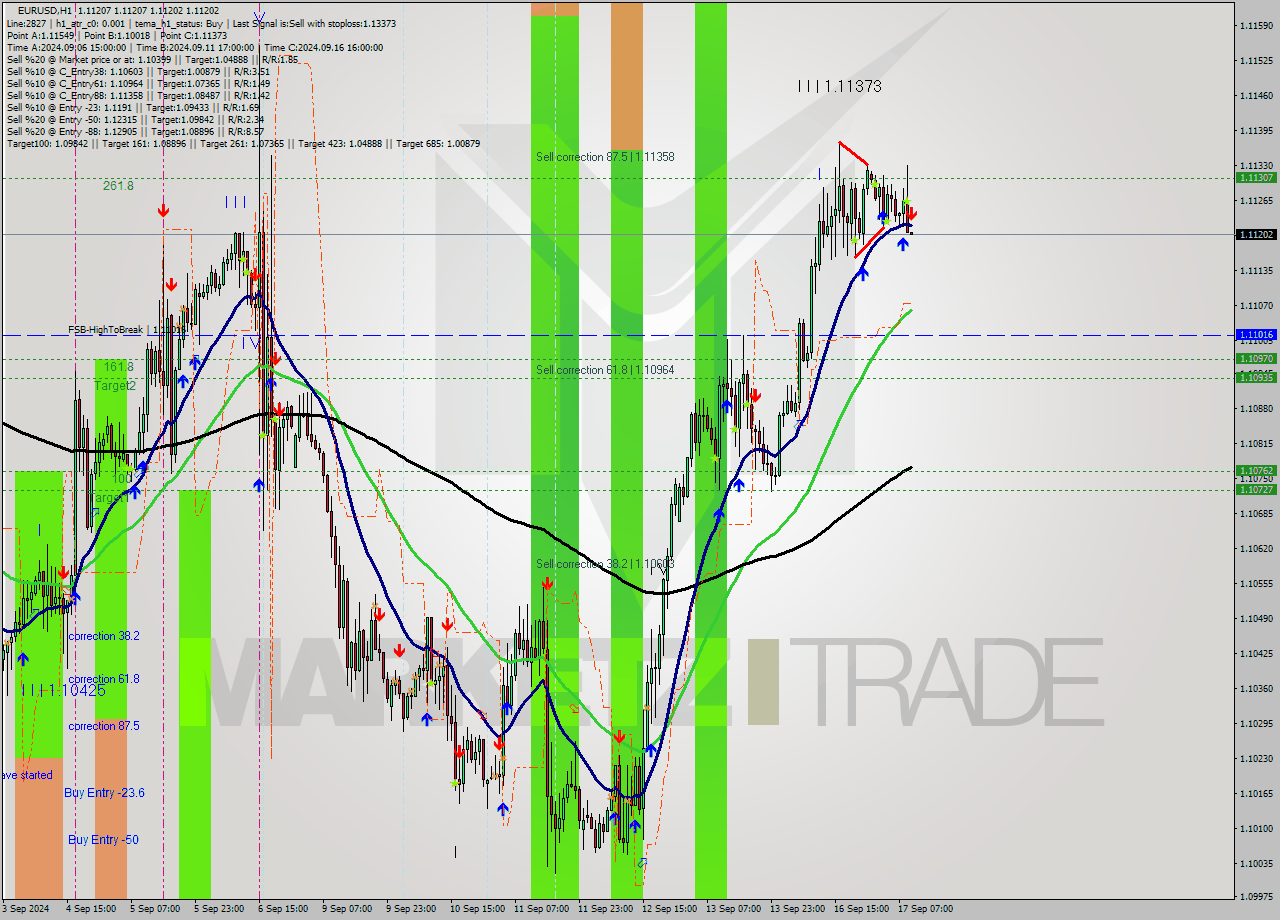Click the blue 'correction 38.2' label
This screenshot has width=1280, height=920.
(x=104, y=636)
